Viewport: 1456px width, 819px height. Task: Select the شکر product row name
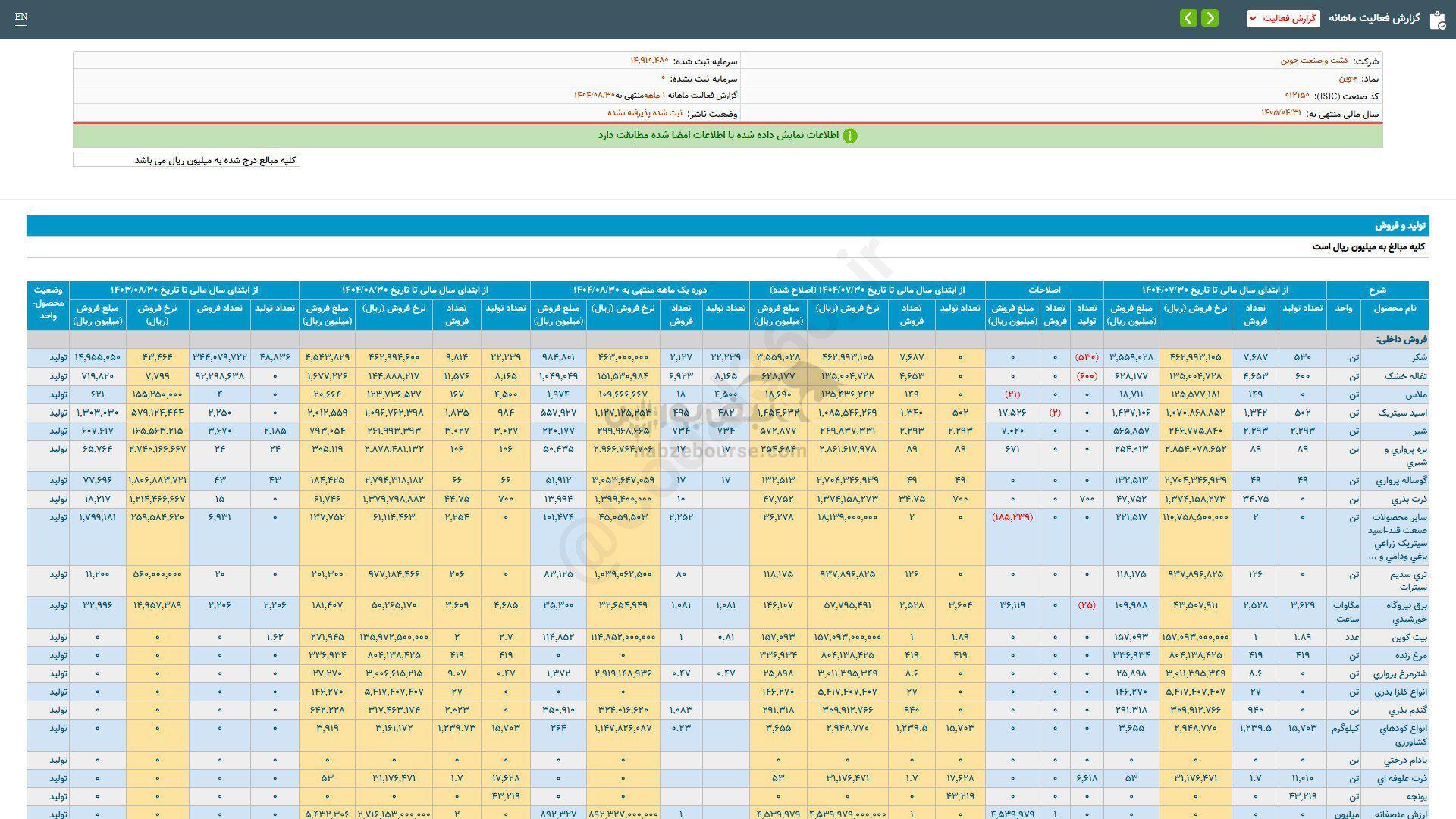coord(1419,357)
